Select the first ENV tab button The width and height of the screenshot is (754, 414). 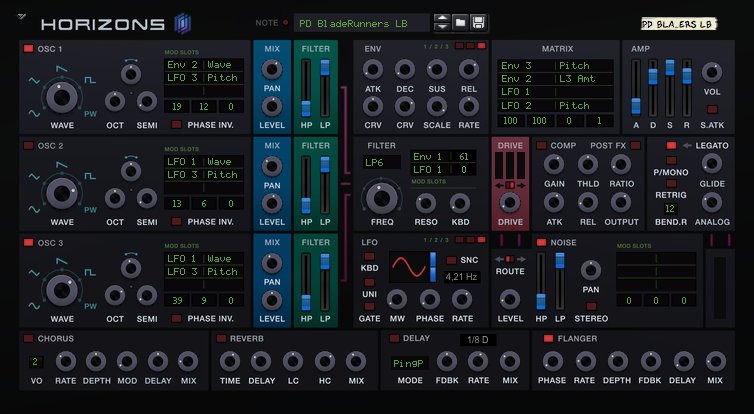pyautogui.click(x=459, y=46)
